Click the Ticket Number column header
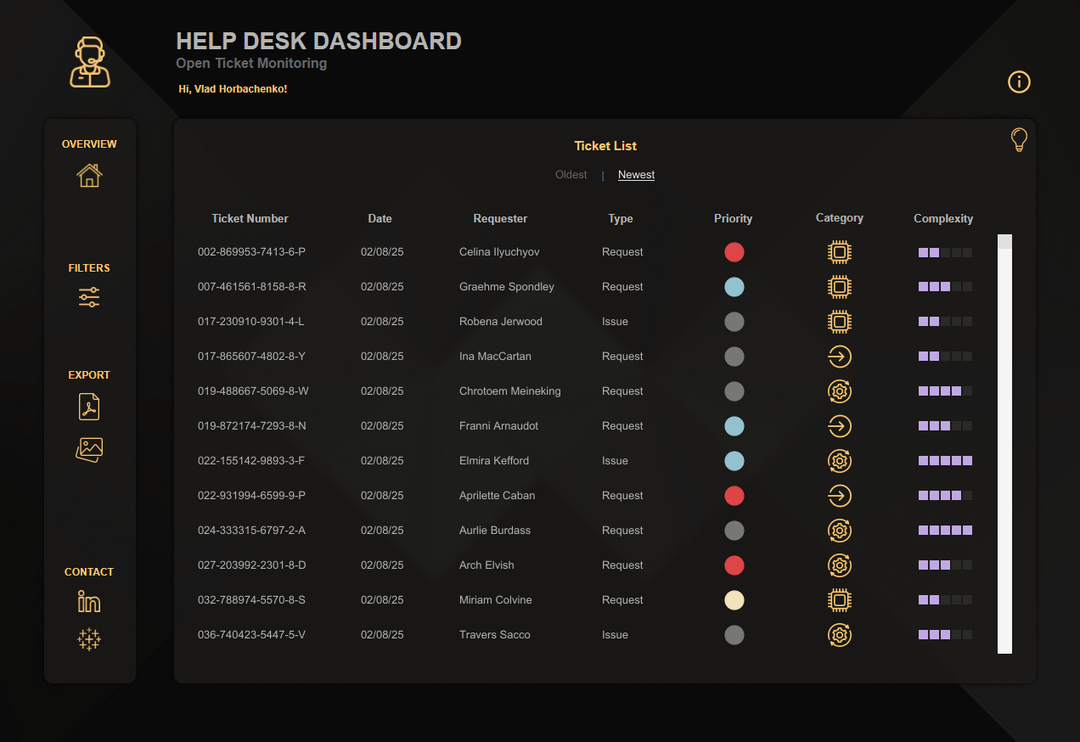The height and width of the screenshot is (742, 1080). (x=250, y=219)
